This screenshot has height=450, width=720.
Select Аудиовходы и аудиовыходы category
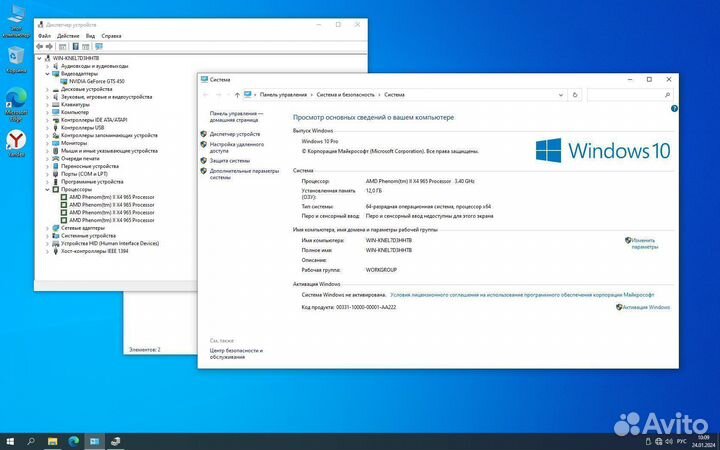[95, 66]
